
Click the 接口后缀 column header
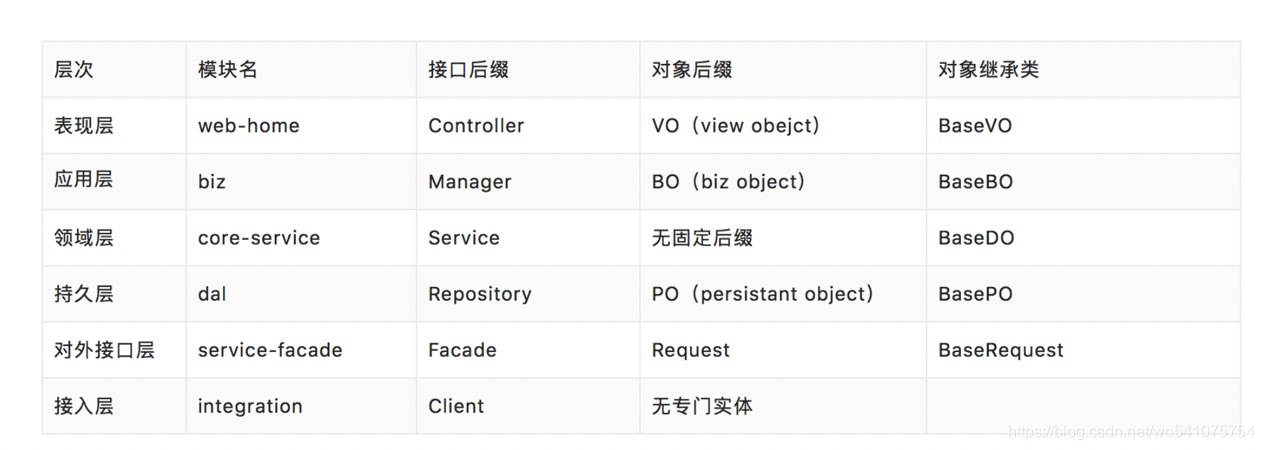(x=528, y=70)
